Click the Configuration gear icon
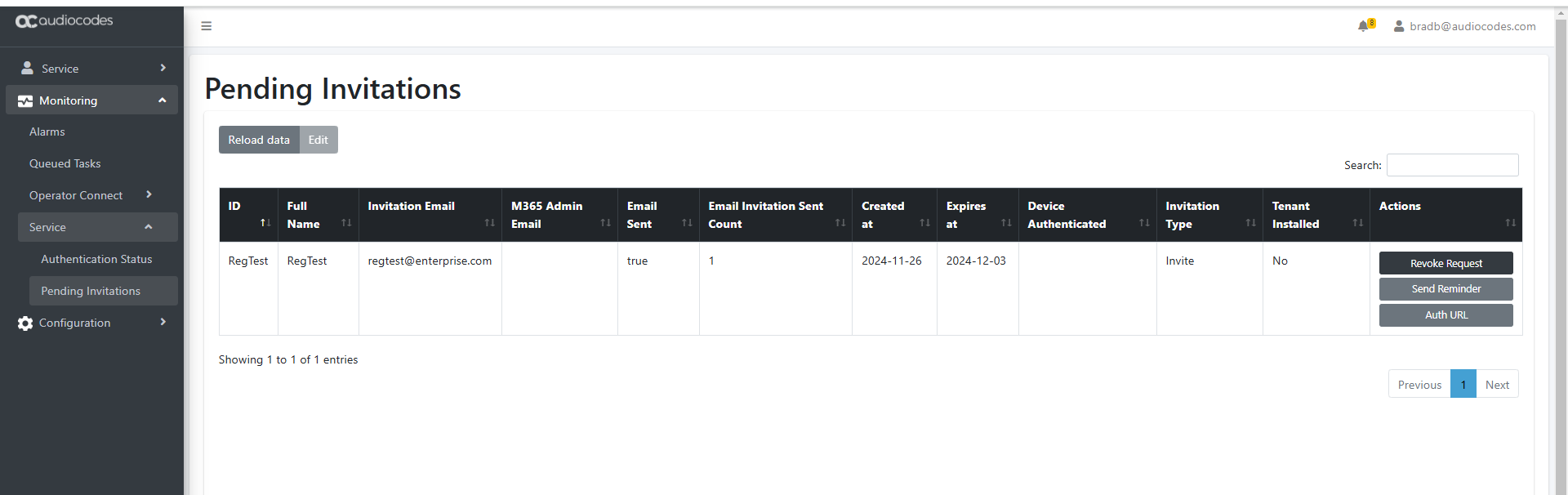Viewport: 1568px width, 495px height. point(25,323)
